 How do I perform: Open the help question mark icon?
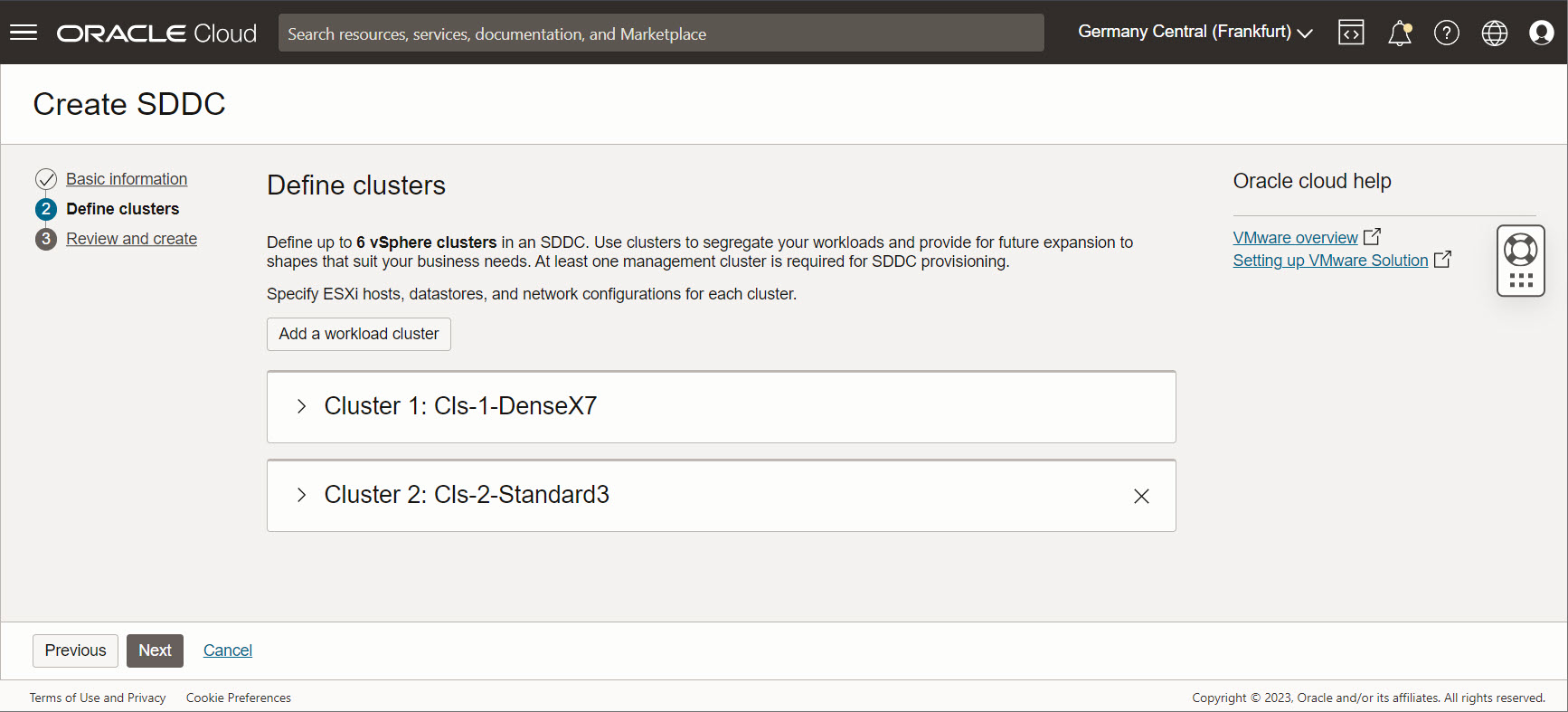tap(1447, 33)
